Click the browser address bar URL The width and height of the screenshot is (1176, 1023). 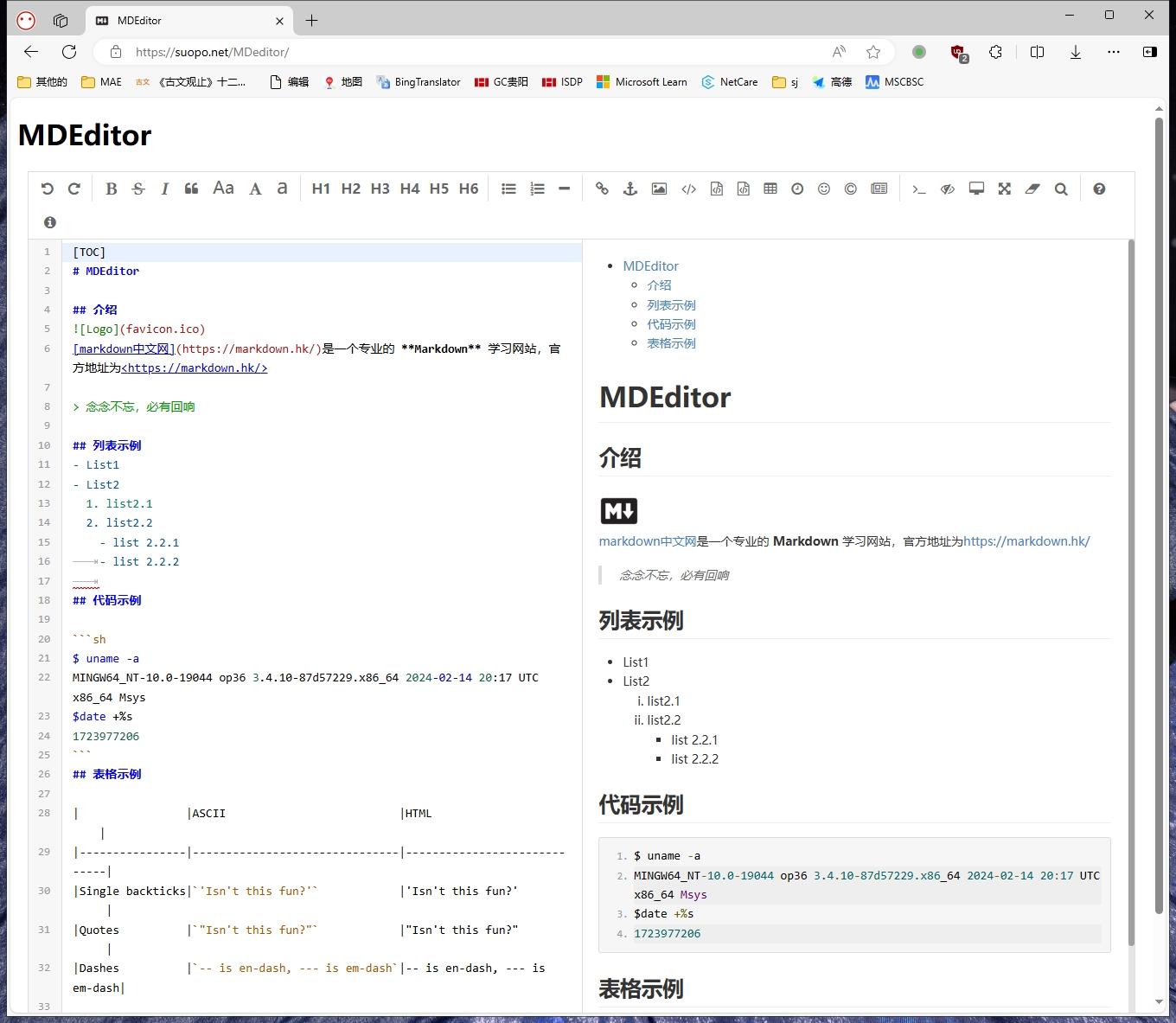click(212, 52)
